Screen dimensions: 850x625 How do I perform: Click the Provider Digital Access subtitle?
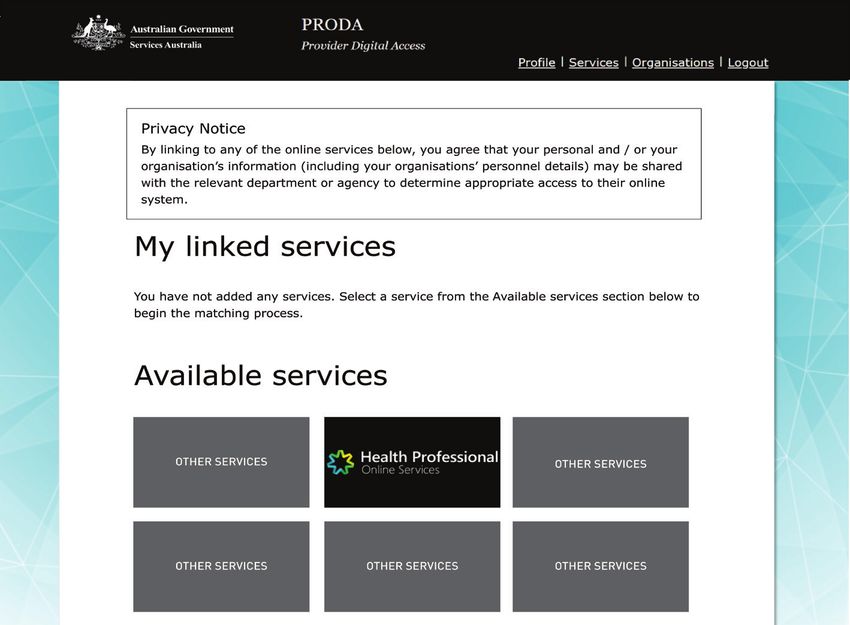click(x=363, y=46)
